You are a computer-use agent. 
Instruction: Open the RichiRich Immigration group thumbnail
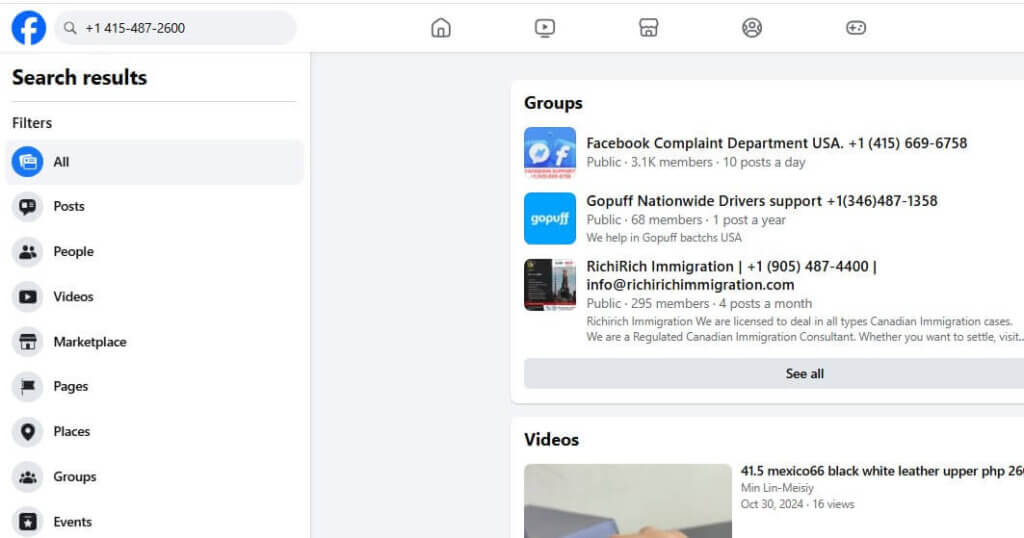click(x=550, y=285)
